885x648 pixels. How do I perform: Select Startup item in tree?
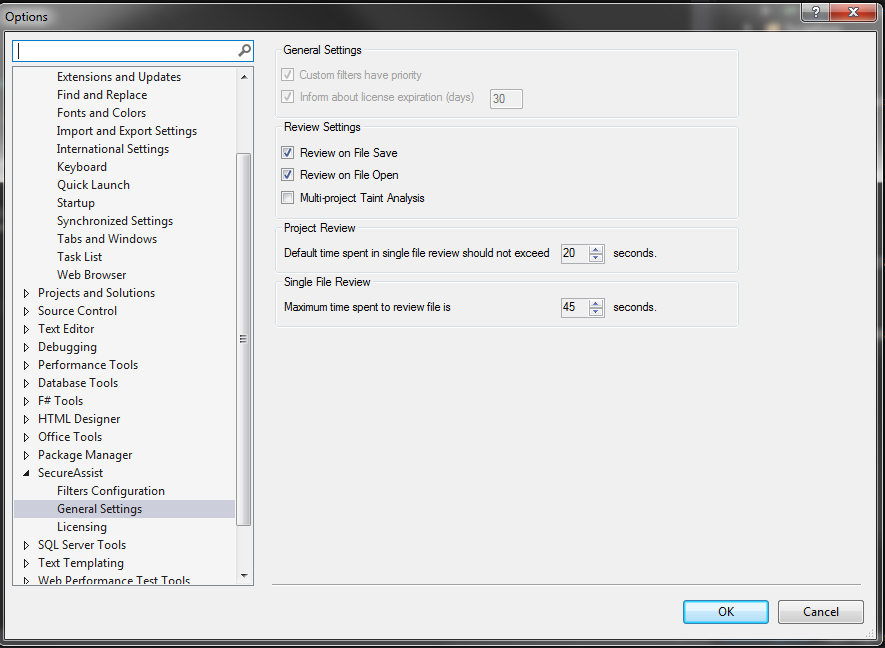pos(76,203)
